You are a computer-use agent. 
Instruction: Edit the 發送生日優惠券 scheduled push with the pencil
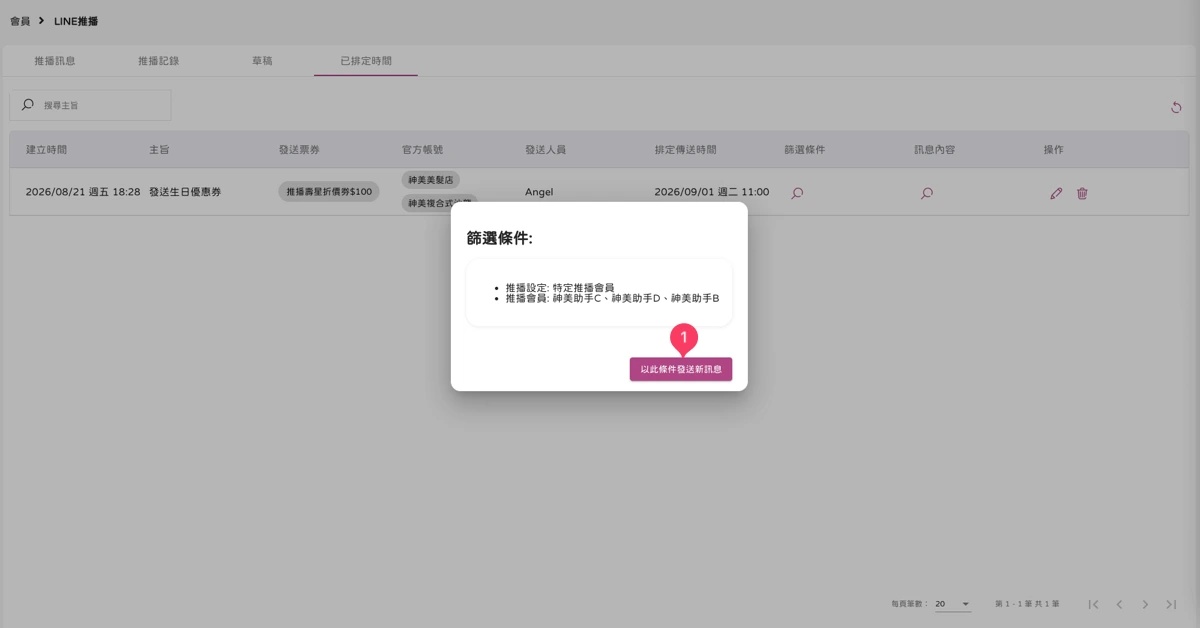[x=1056, y=193]
